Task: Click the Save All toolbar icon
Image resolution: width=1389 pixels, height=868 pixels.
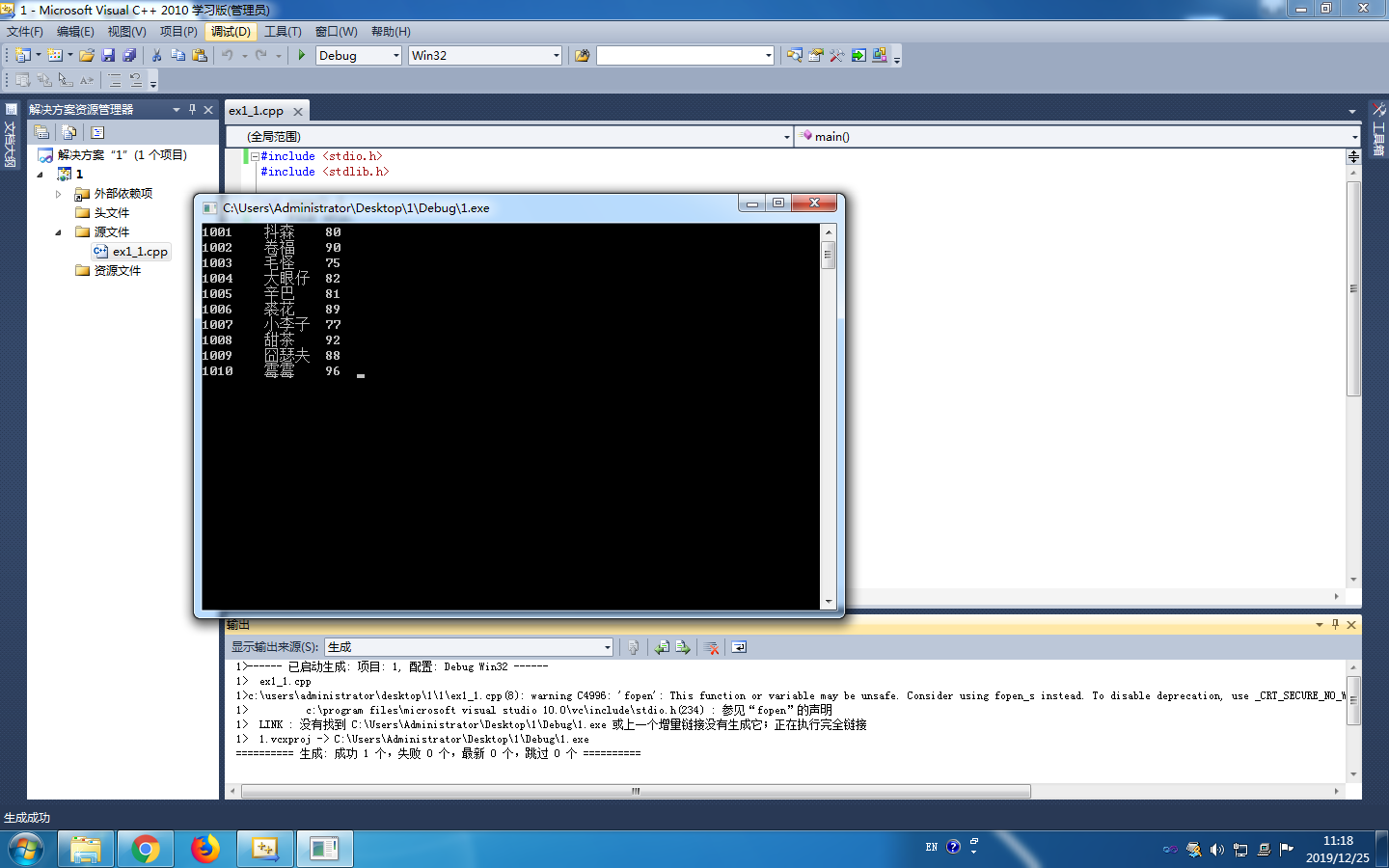Action: point(129,55)
